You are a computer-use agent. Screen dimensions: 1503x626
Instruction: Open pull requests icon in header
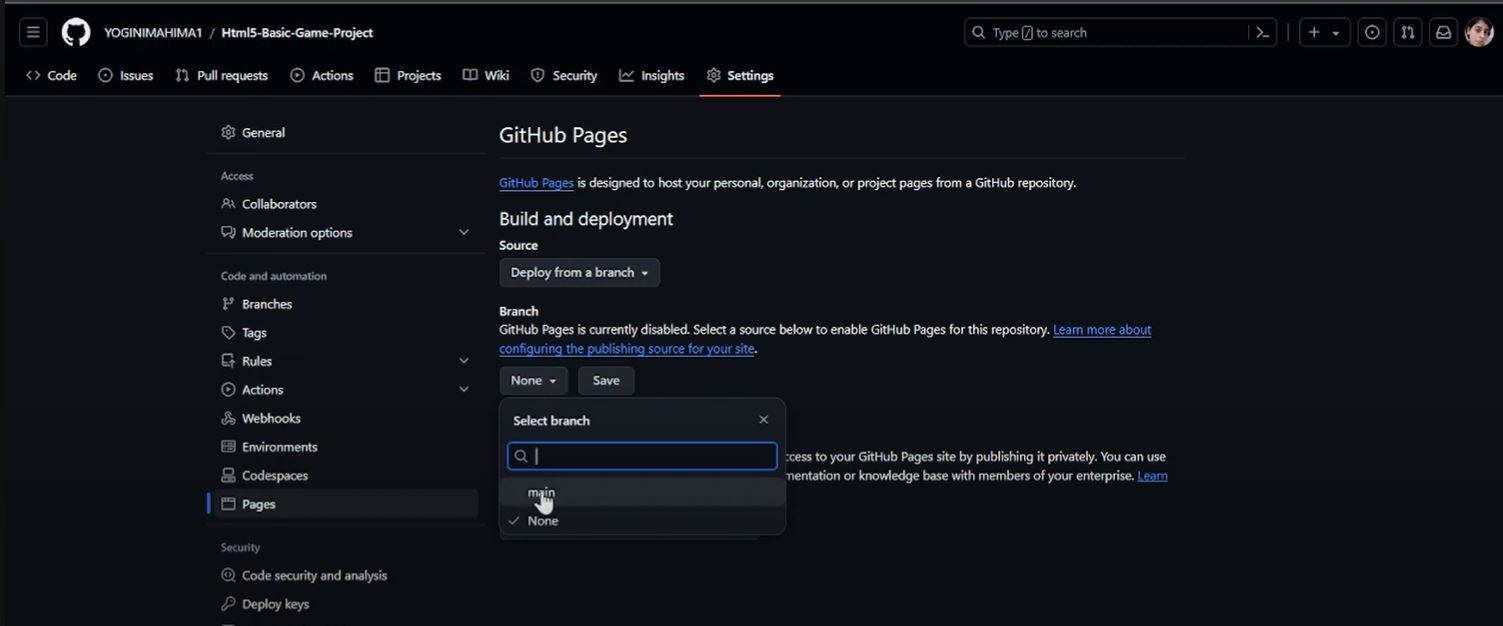[x=1408, y=32]
